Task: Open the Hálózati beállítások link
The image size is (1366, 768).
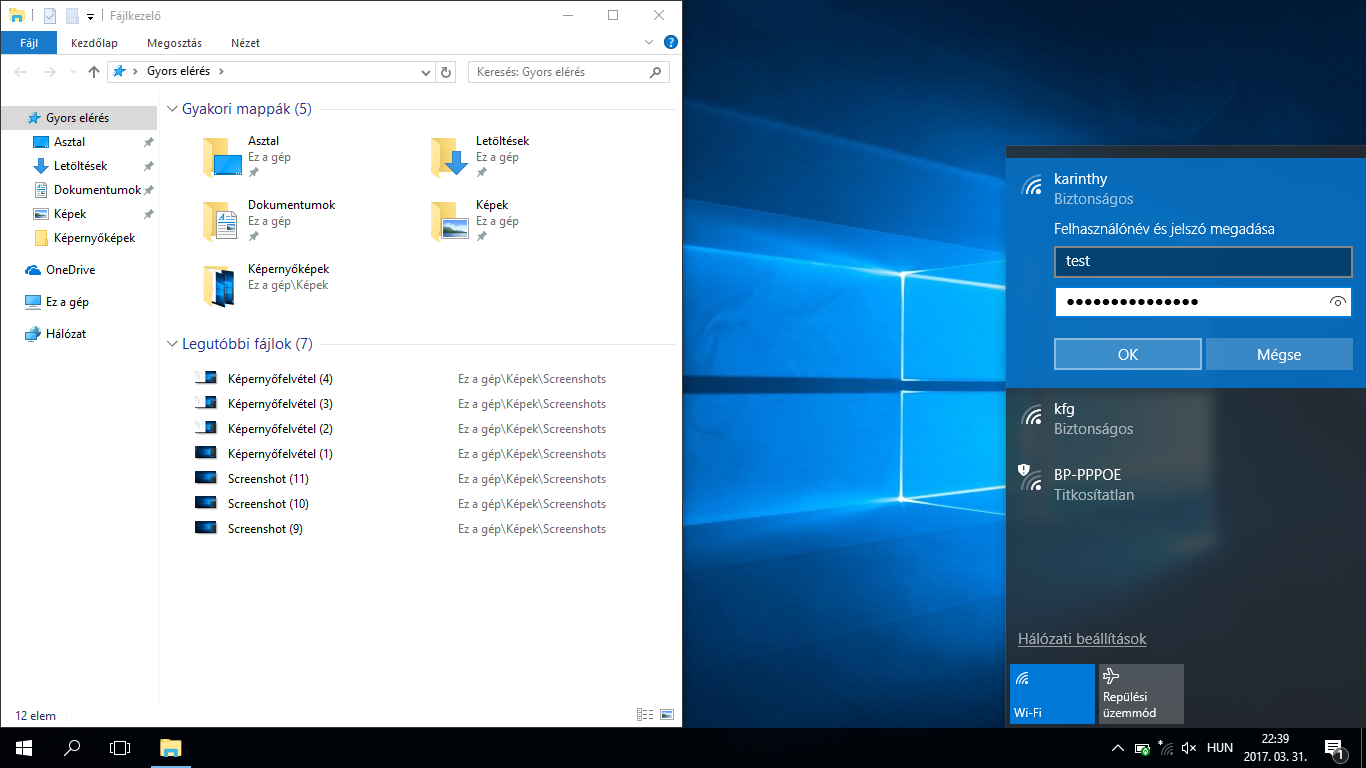Action: tap(1082, 639)
